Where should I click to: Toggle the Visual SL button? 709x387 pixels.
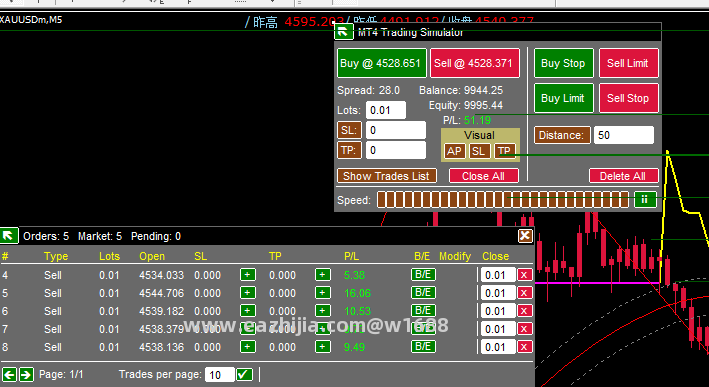[x=479, y=151]
